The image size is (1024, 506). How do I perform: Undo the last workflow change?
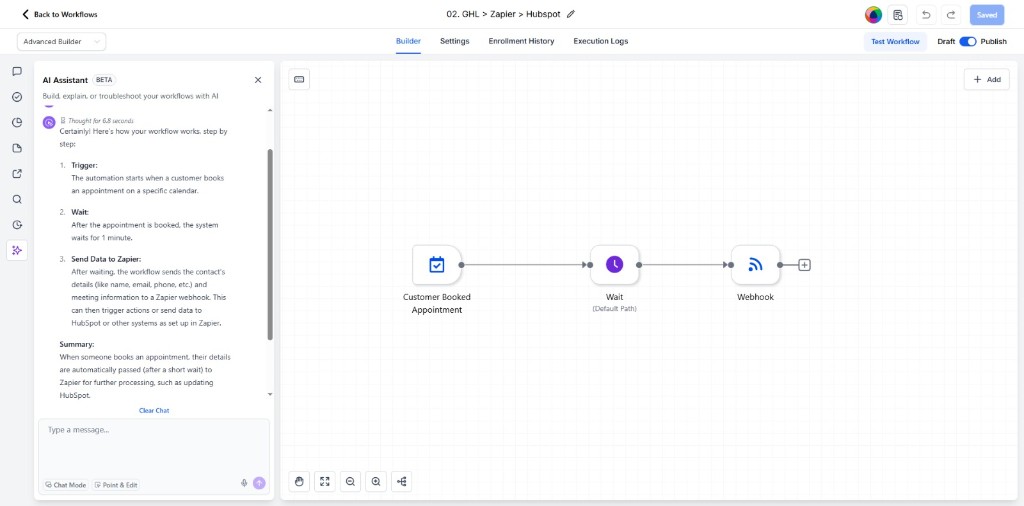click(926, 14)
